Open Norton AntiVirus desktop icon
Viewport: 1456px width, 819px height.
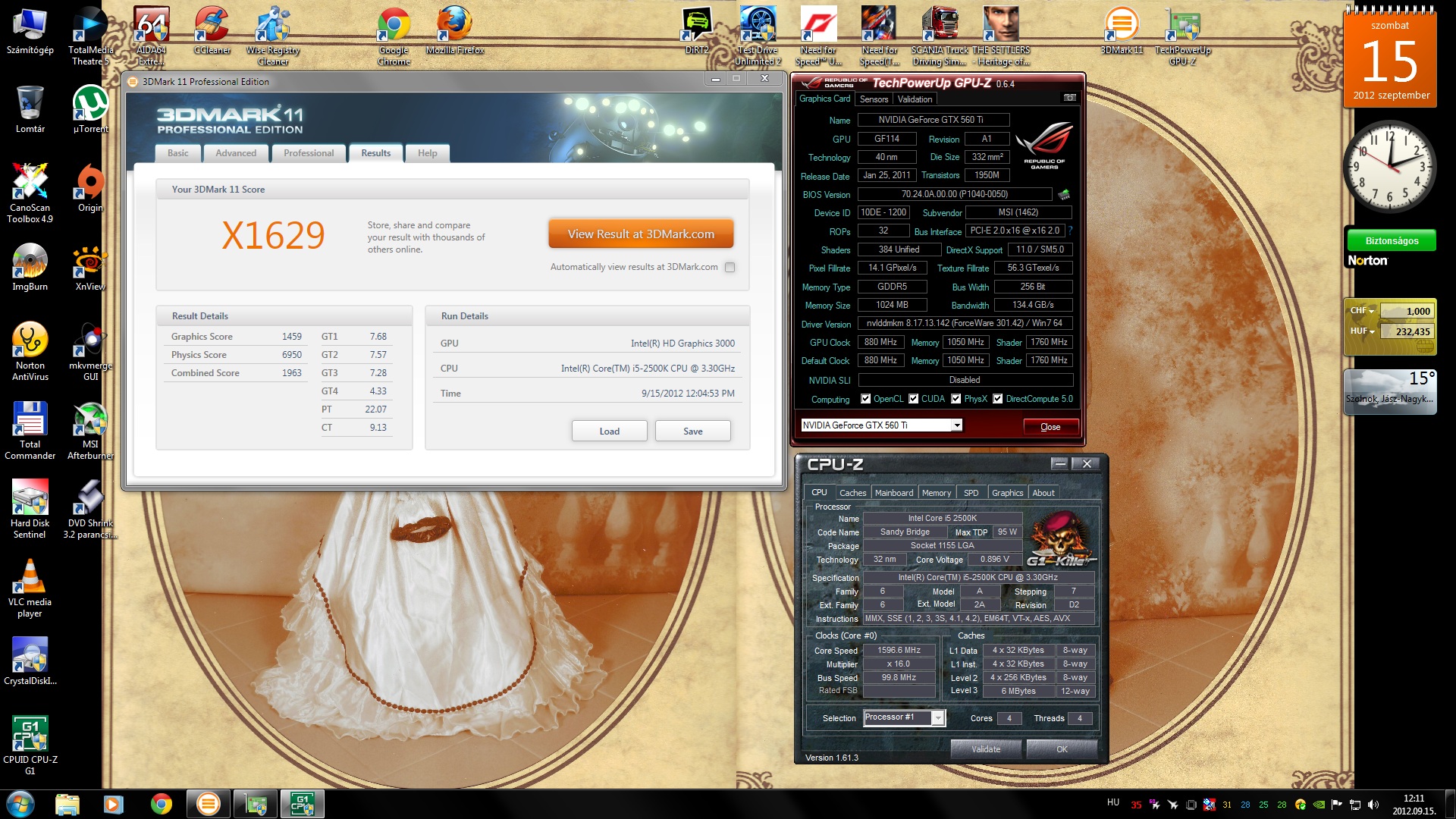(x=30, y=351)
